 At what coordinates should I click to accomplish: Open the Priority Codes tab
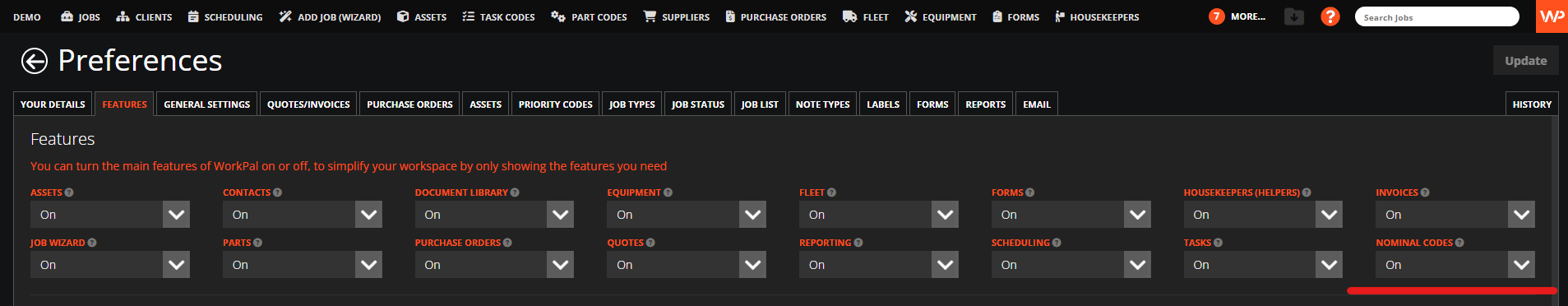point(556,104)
